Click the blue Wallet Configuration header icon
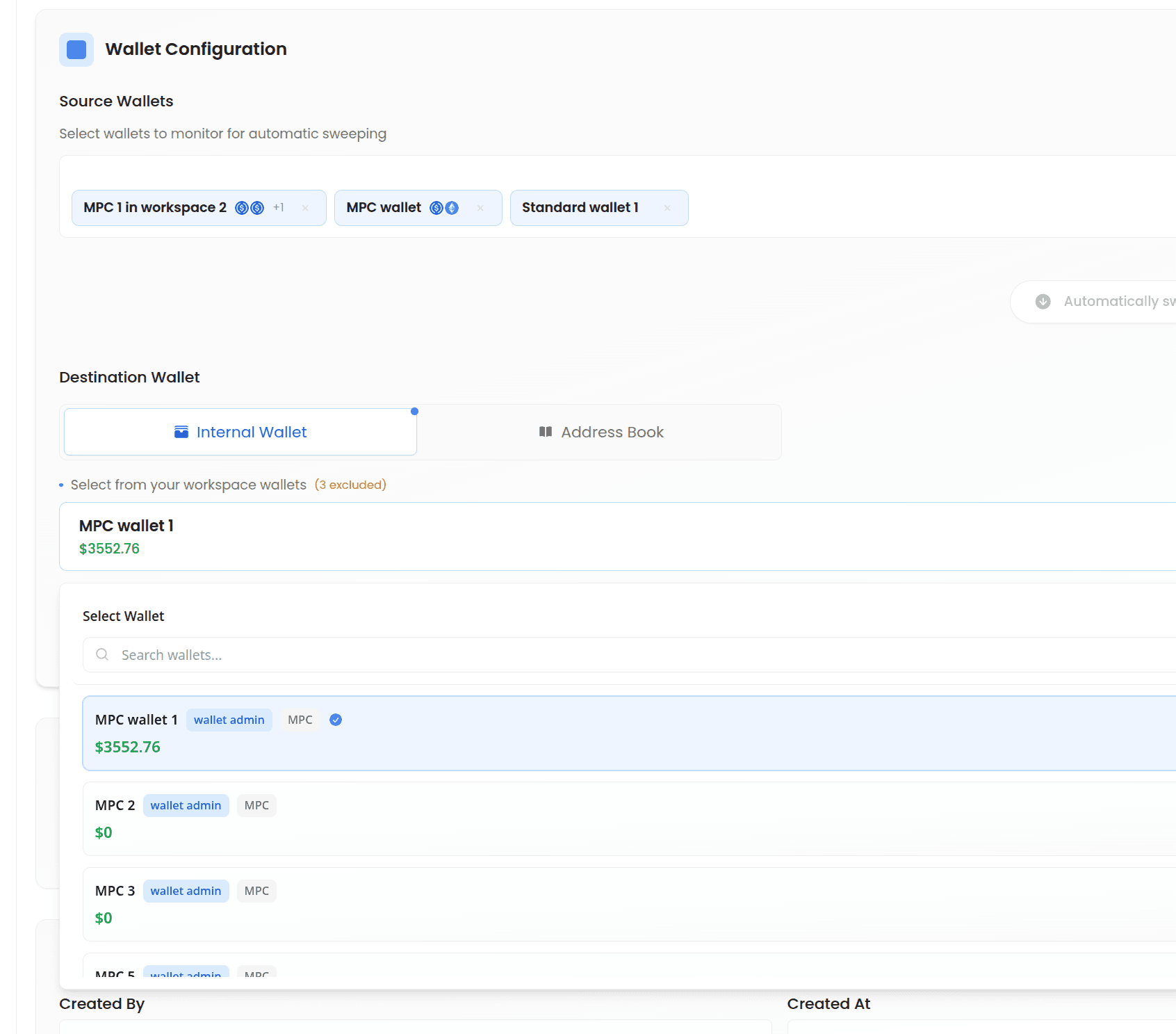 76,49
